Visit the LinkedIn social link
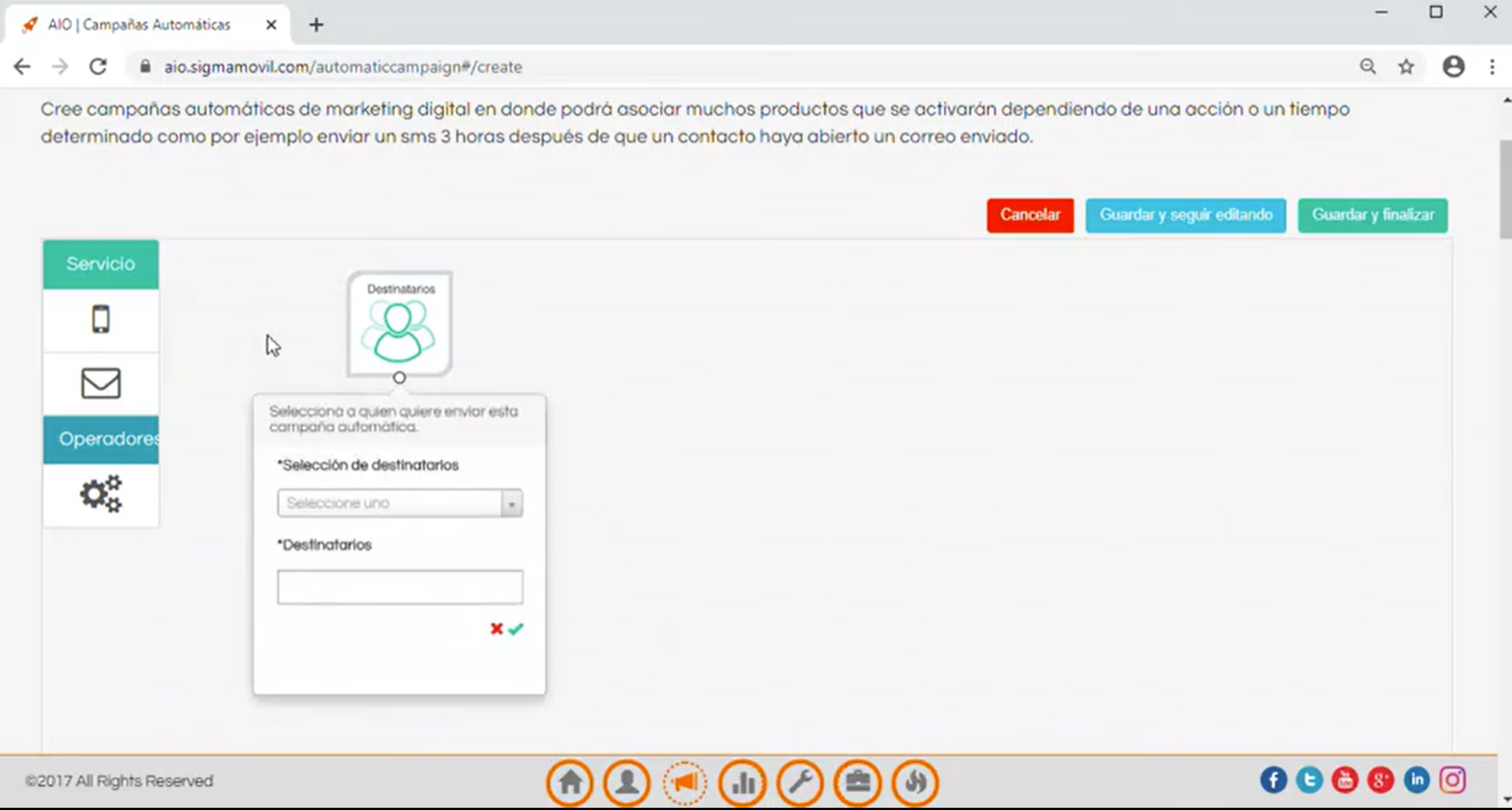The image size is (1512, 810). pos(1416,780)
